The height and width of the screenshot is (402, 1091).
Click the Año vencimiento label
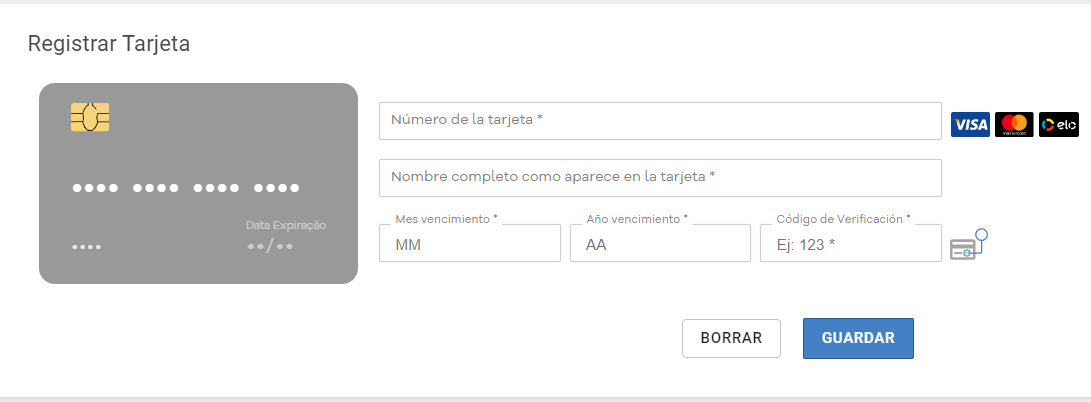coord(637,218)
